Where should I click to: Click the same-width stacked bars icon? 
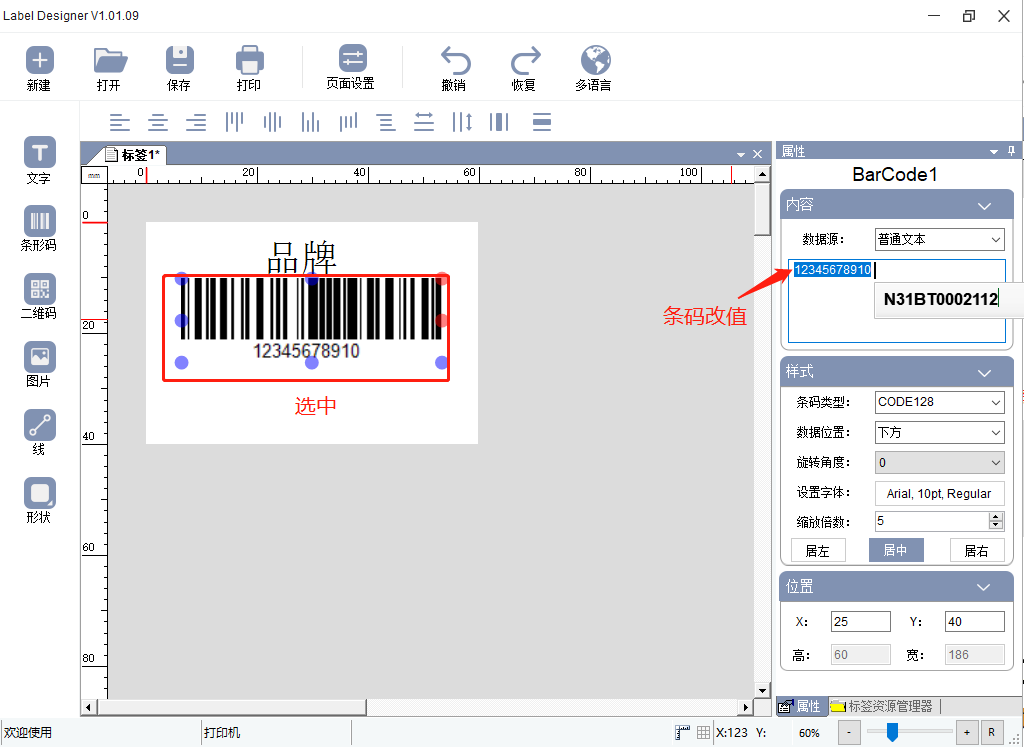542,122
